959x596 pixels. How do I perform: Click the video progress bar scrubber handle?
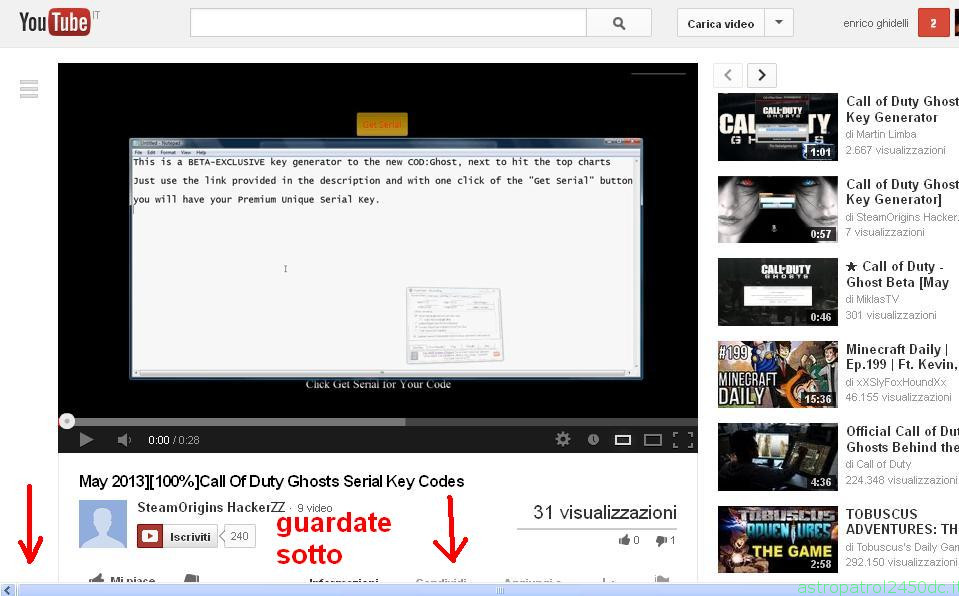(x=67, y=421)
